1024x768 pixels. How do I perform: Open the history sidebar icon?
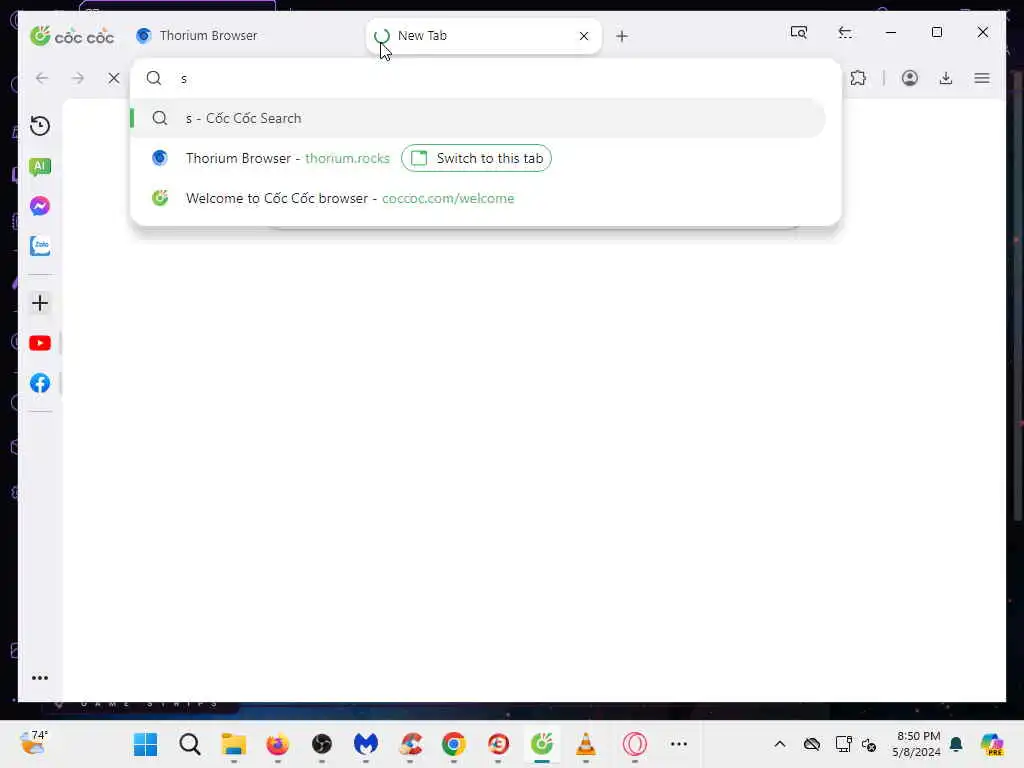[x=40, y=126]
